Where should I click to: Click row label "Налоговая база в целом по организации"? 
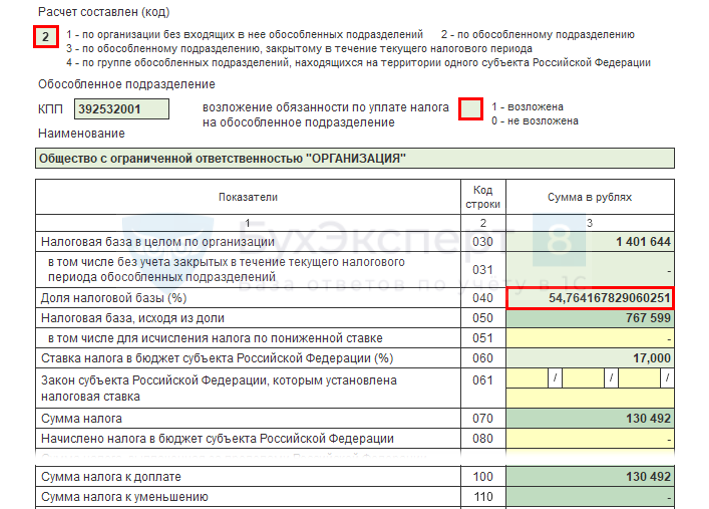pyautogui.click(x=158, y=242)
